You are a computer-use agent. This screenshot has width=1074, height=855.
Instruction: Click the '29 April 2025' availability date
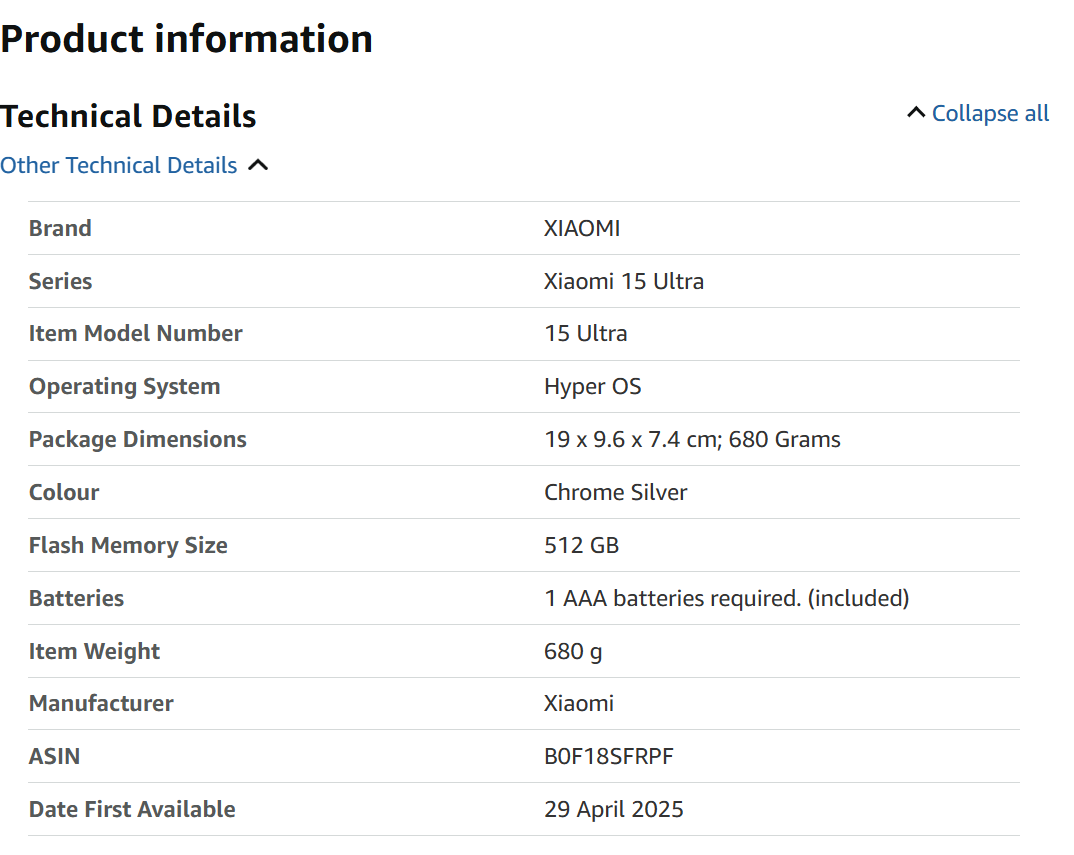click(614, 810)
